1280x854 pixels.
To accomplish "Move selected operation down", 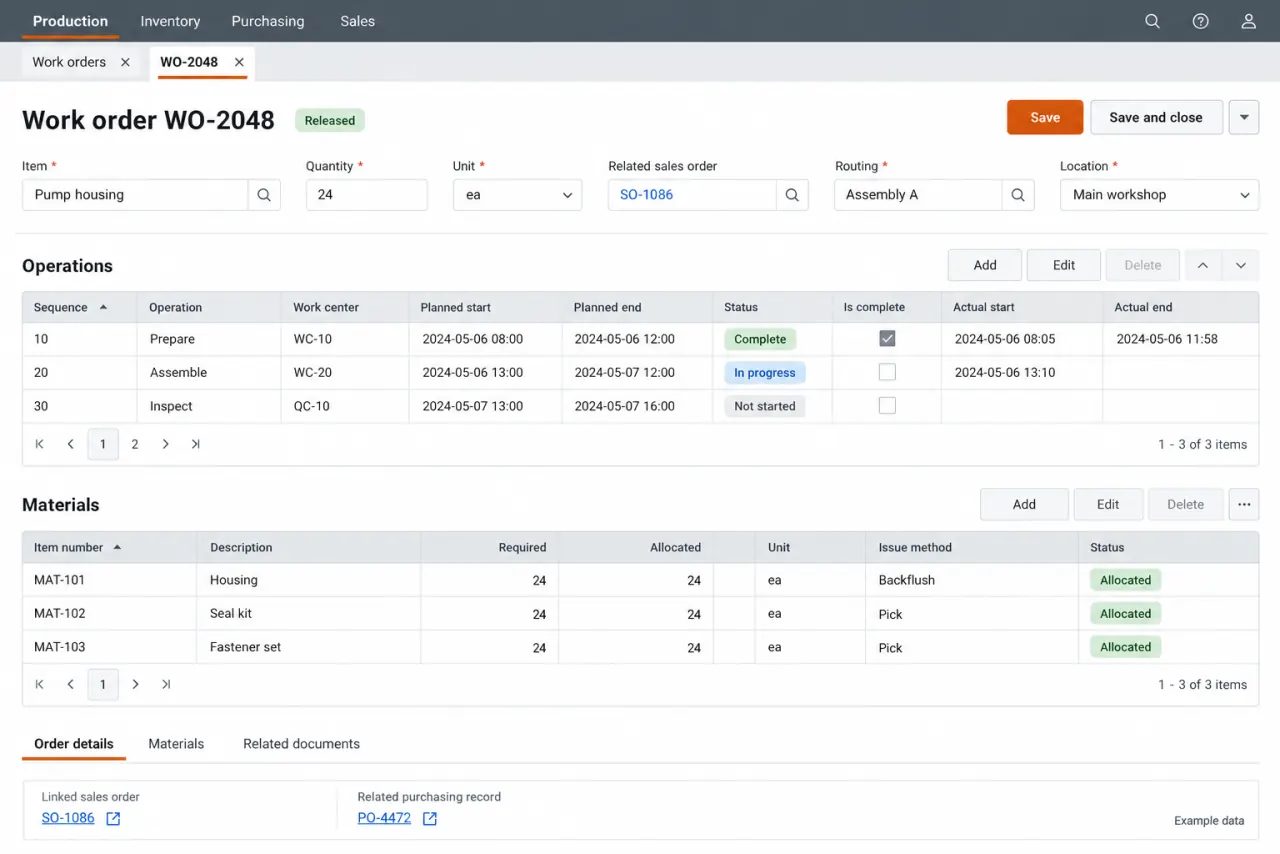I will [x=1241, y=265].
